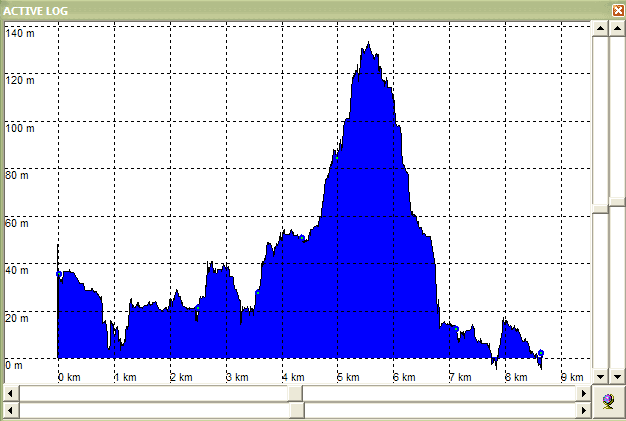Click the upper horizontal scrollbar's thumb
Screen dimensions: 626x421
(x=295, y=393)
